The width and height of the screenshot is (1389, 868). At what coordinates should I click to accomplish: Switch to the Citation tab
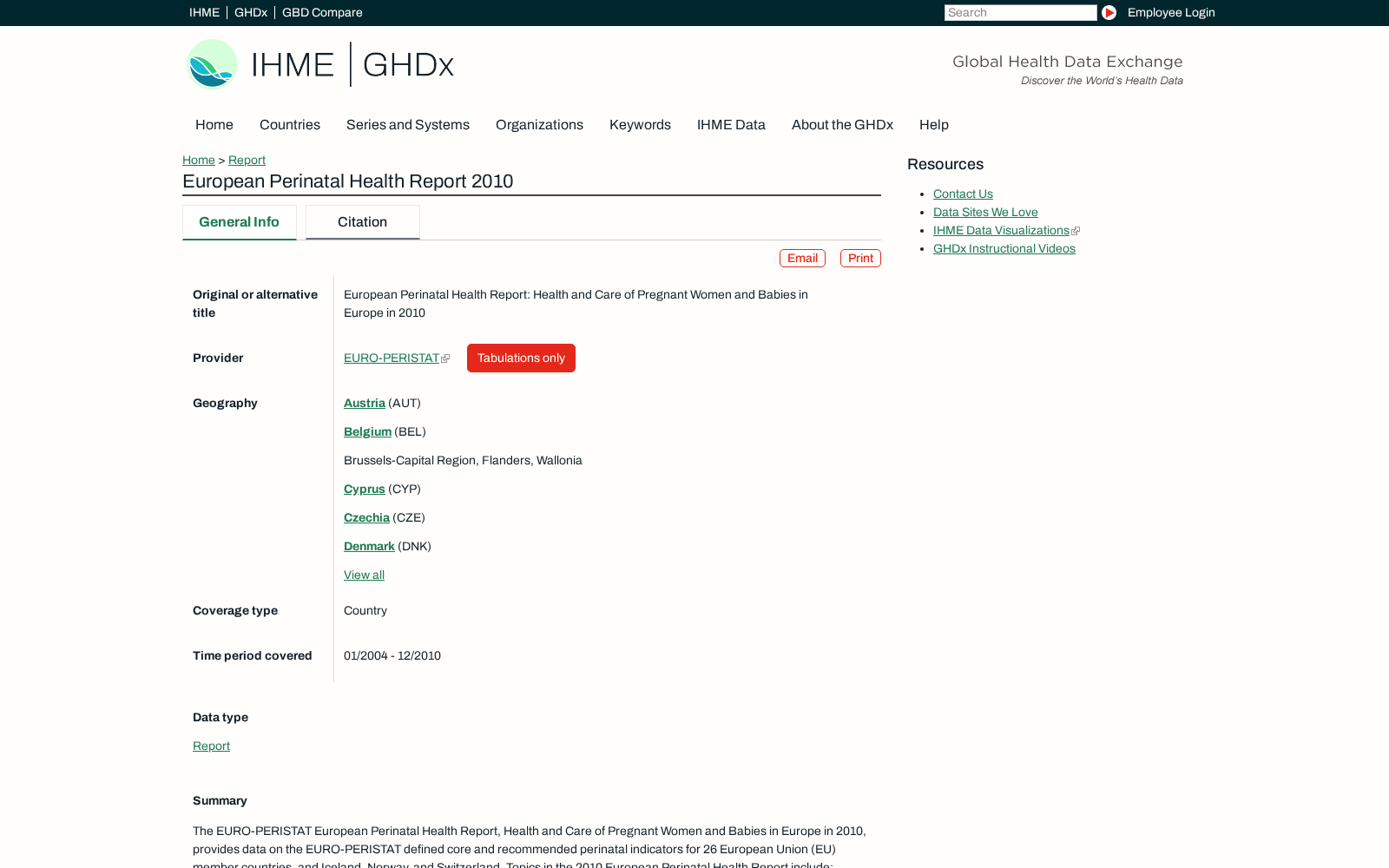[x=363, y=222]
